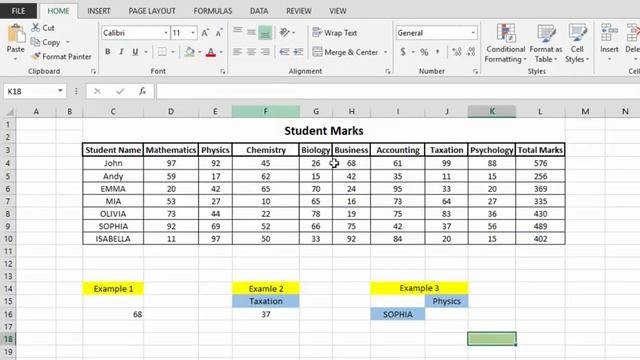640x360 pixels.
Task: Open Conditional Formatting menu
Action: click(x=505, y=43)
